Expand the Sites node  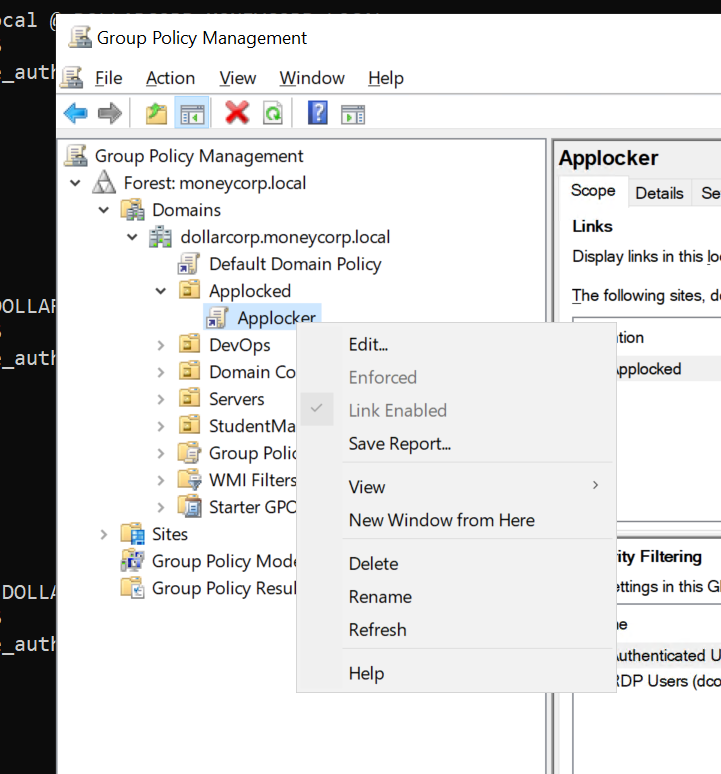[x=104, y=534]
